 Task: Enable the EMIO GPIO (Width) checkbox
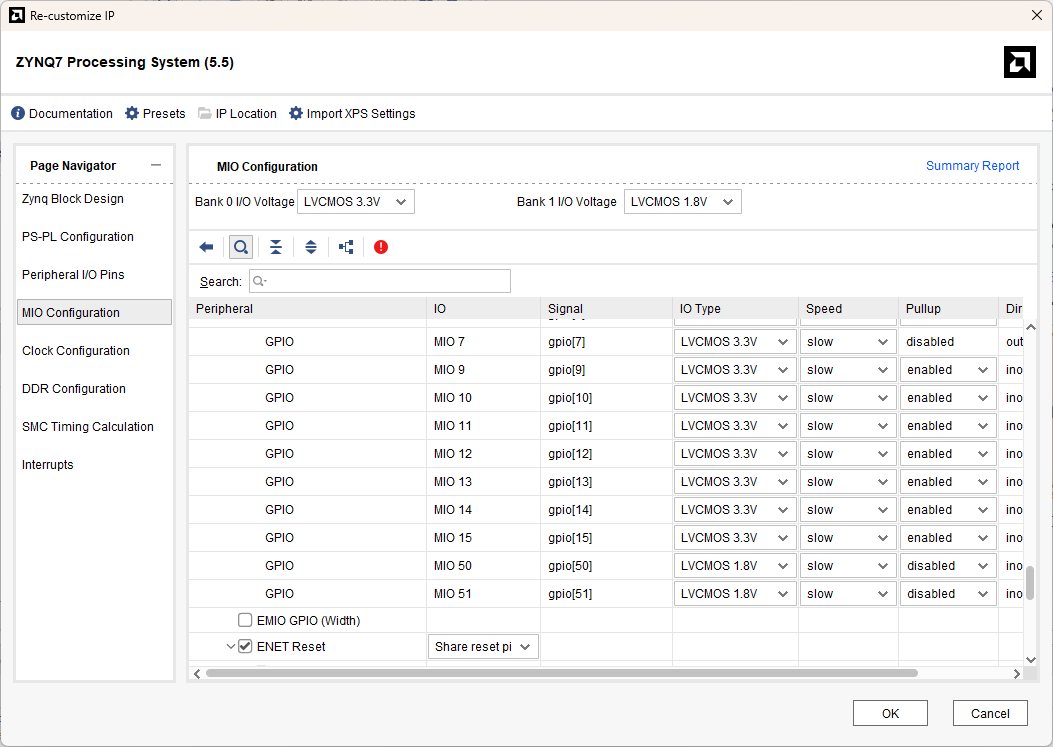point(245,621)
